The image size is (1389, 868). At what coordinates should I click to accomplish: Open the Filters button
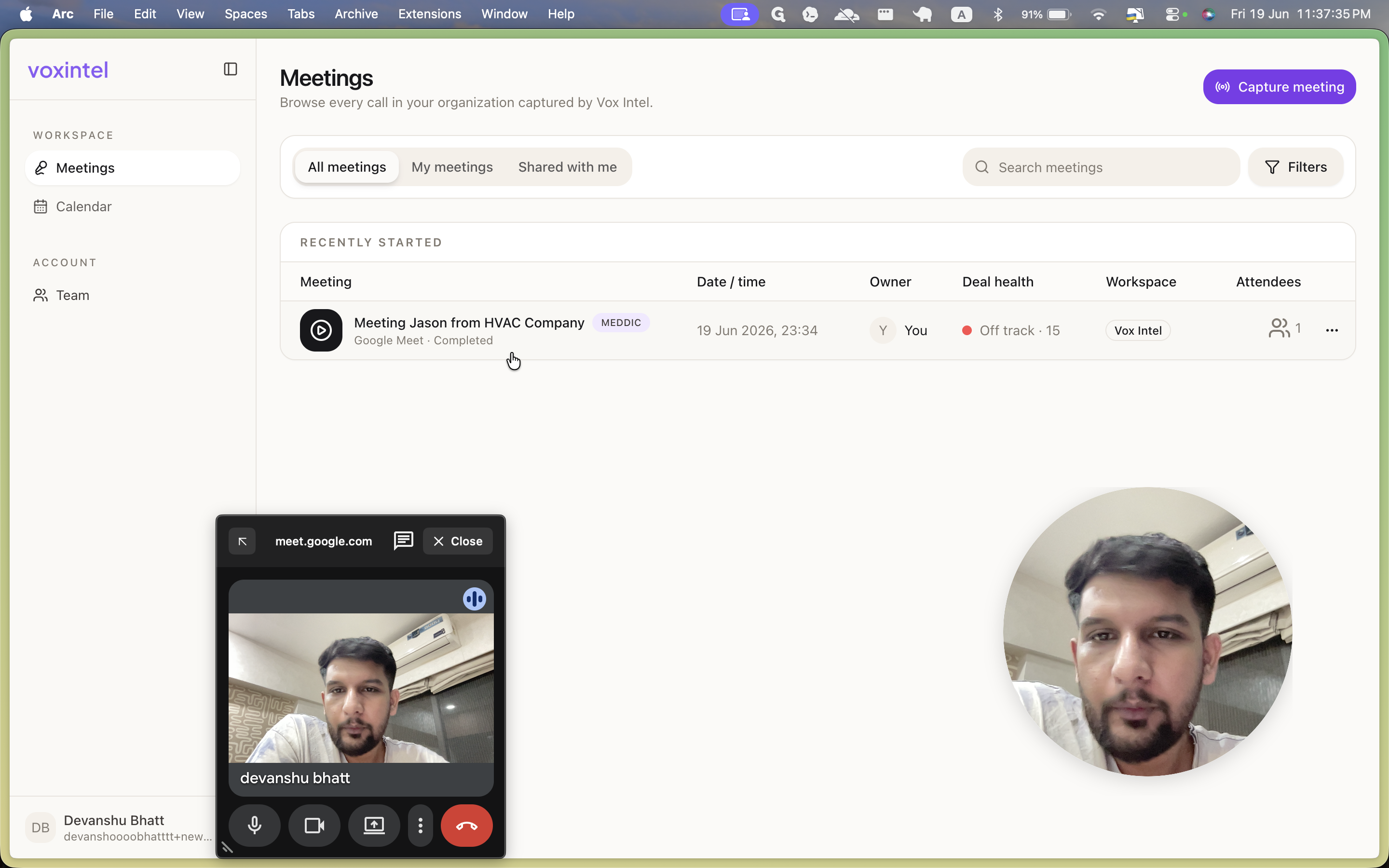coord(1295,167)
